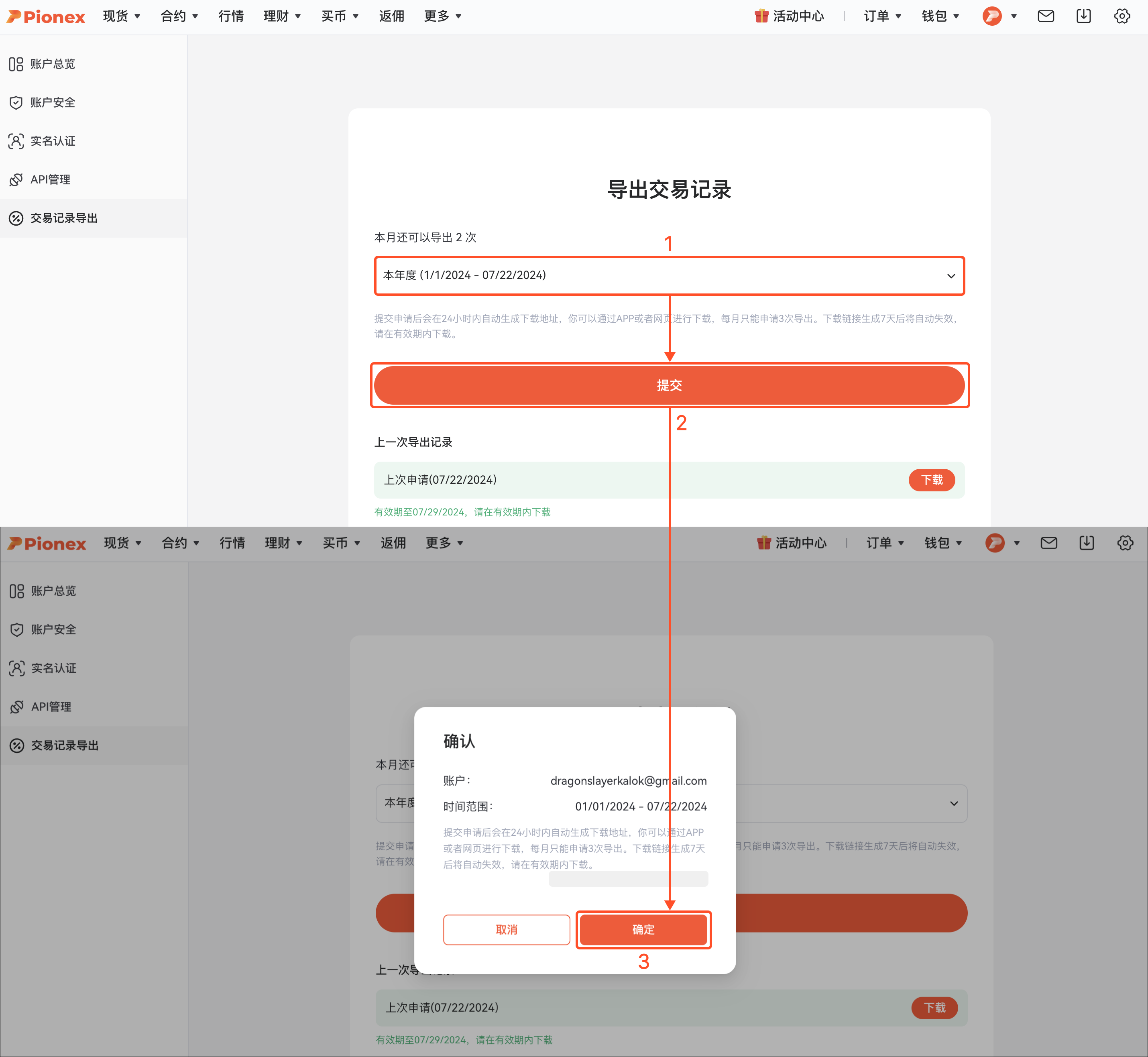
Task: Go to 行情 in the bottom screenshot navbar
Action: pyautogui.click(x=232, y=543)
